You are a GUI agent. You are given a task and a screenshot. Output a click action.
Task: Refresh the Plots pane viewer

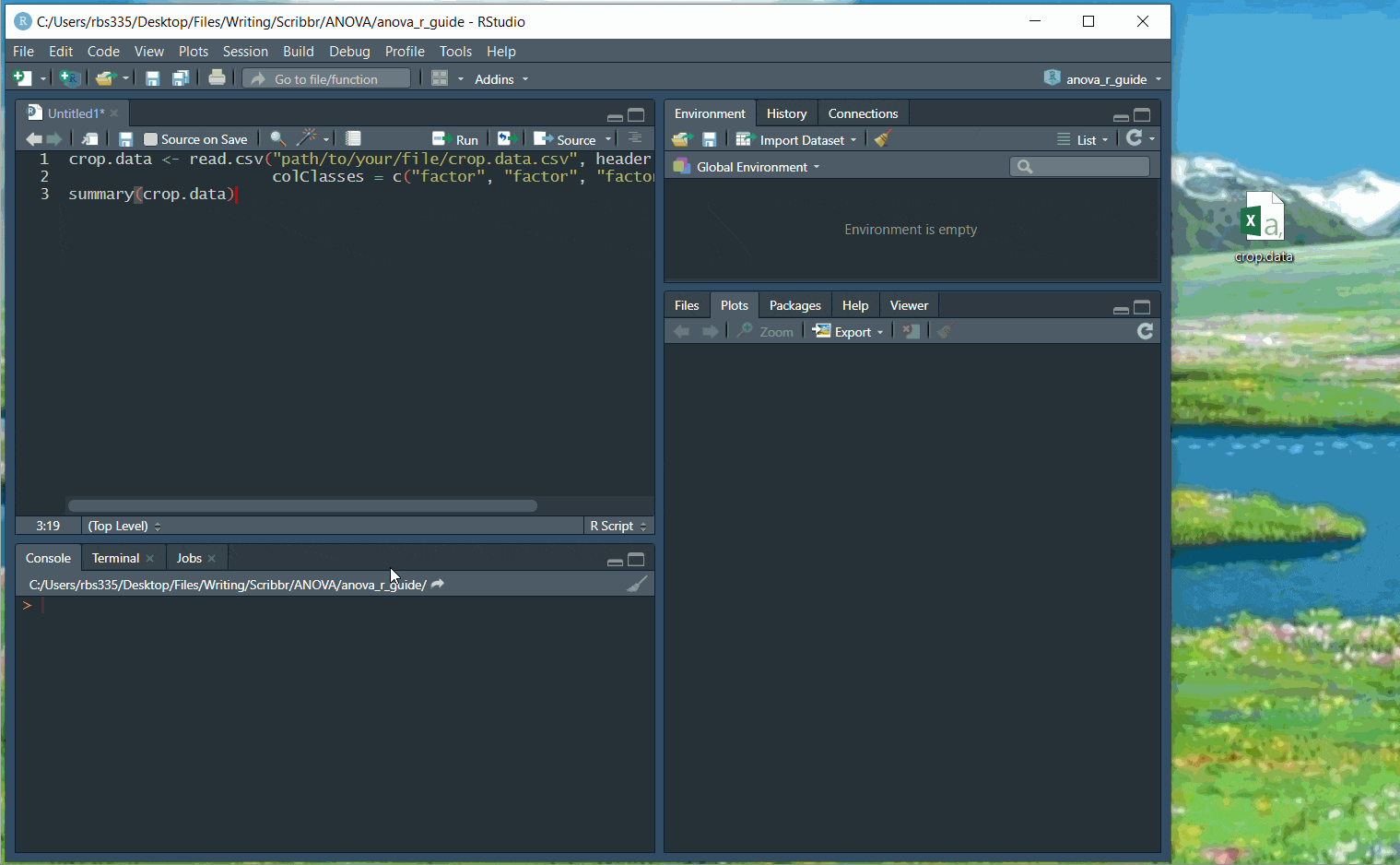1145,331
